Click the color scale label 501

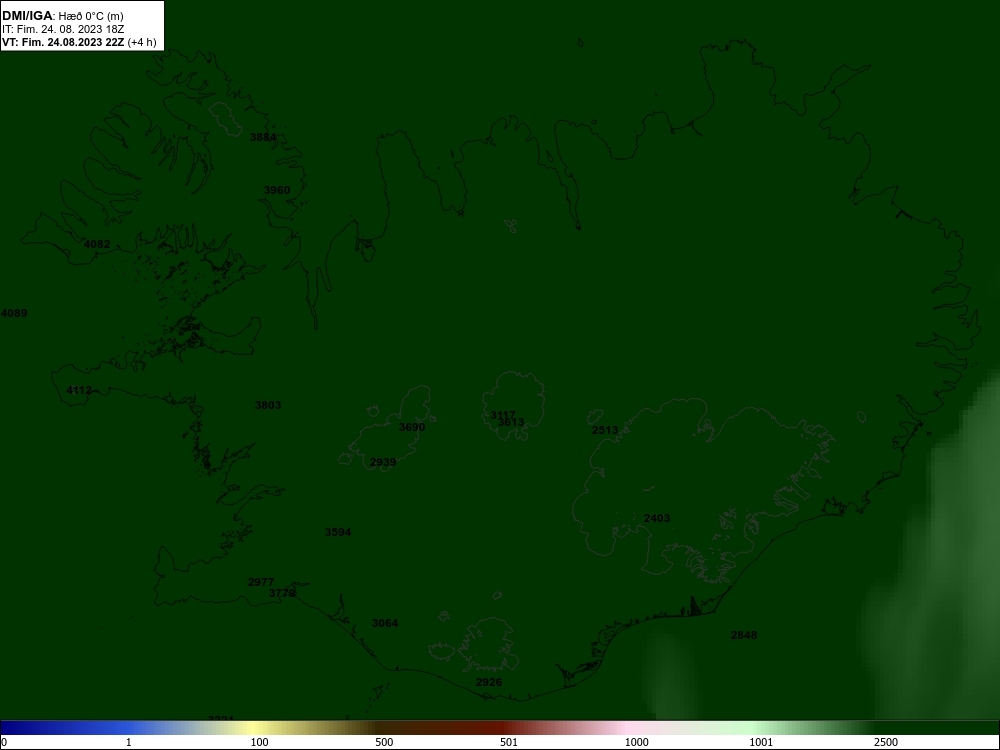(509, 742)
